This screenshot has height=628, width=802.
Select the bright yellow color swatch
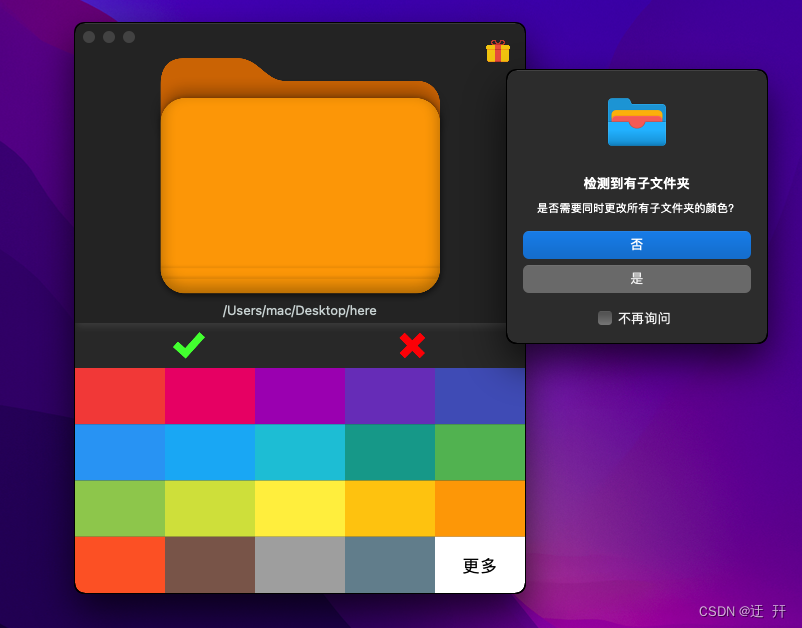pyautogui.click(x=299, y=509)
